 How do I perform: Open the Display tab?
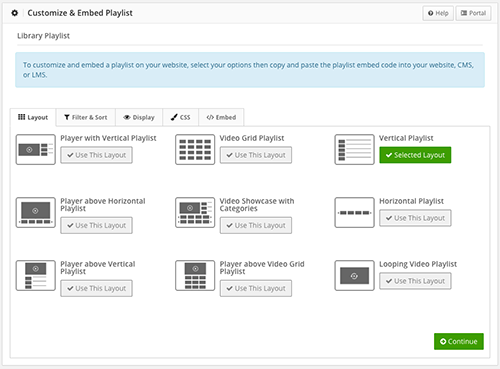tap(139, 117)
